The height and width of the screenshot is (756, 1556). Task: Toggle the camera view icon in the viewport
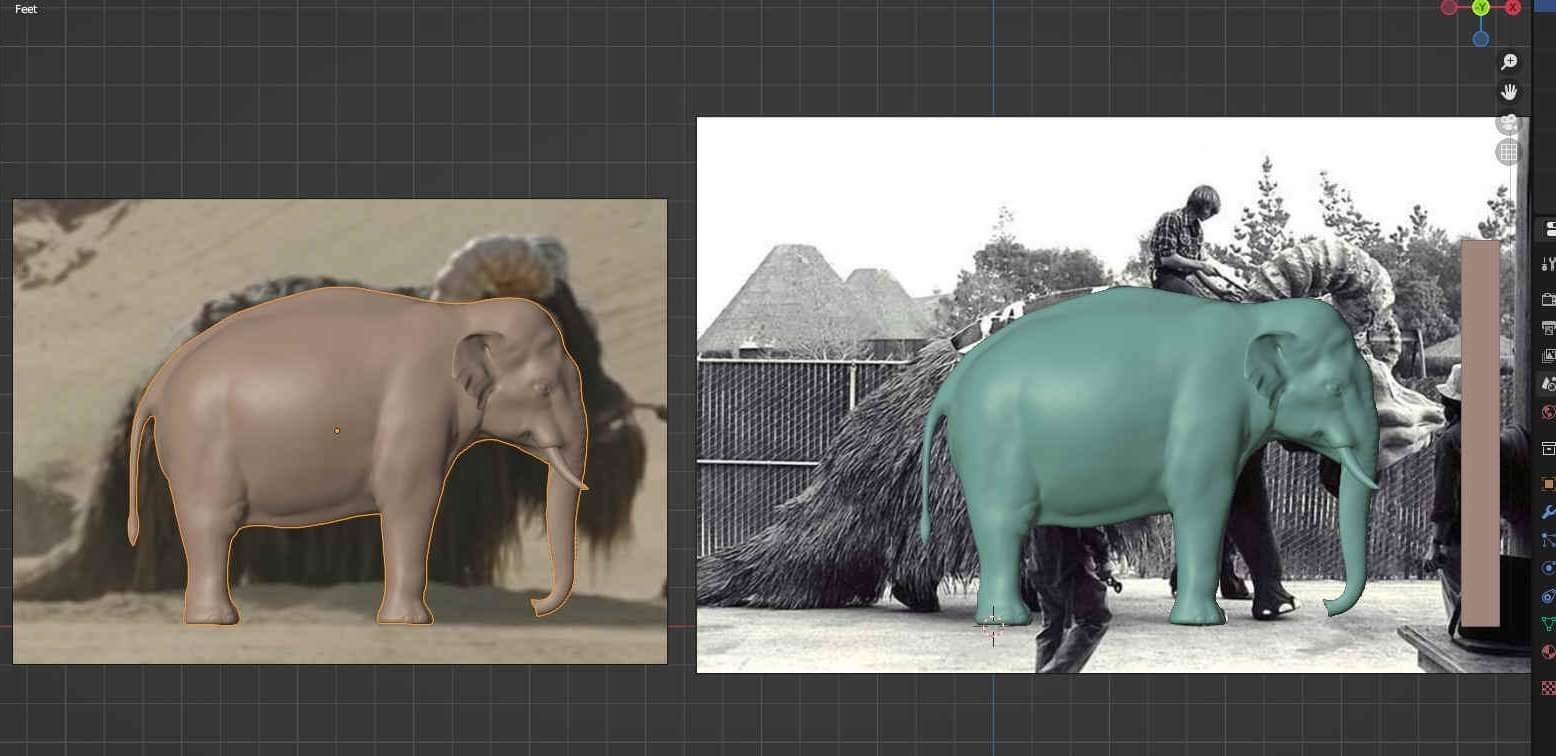[1508, 122]
